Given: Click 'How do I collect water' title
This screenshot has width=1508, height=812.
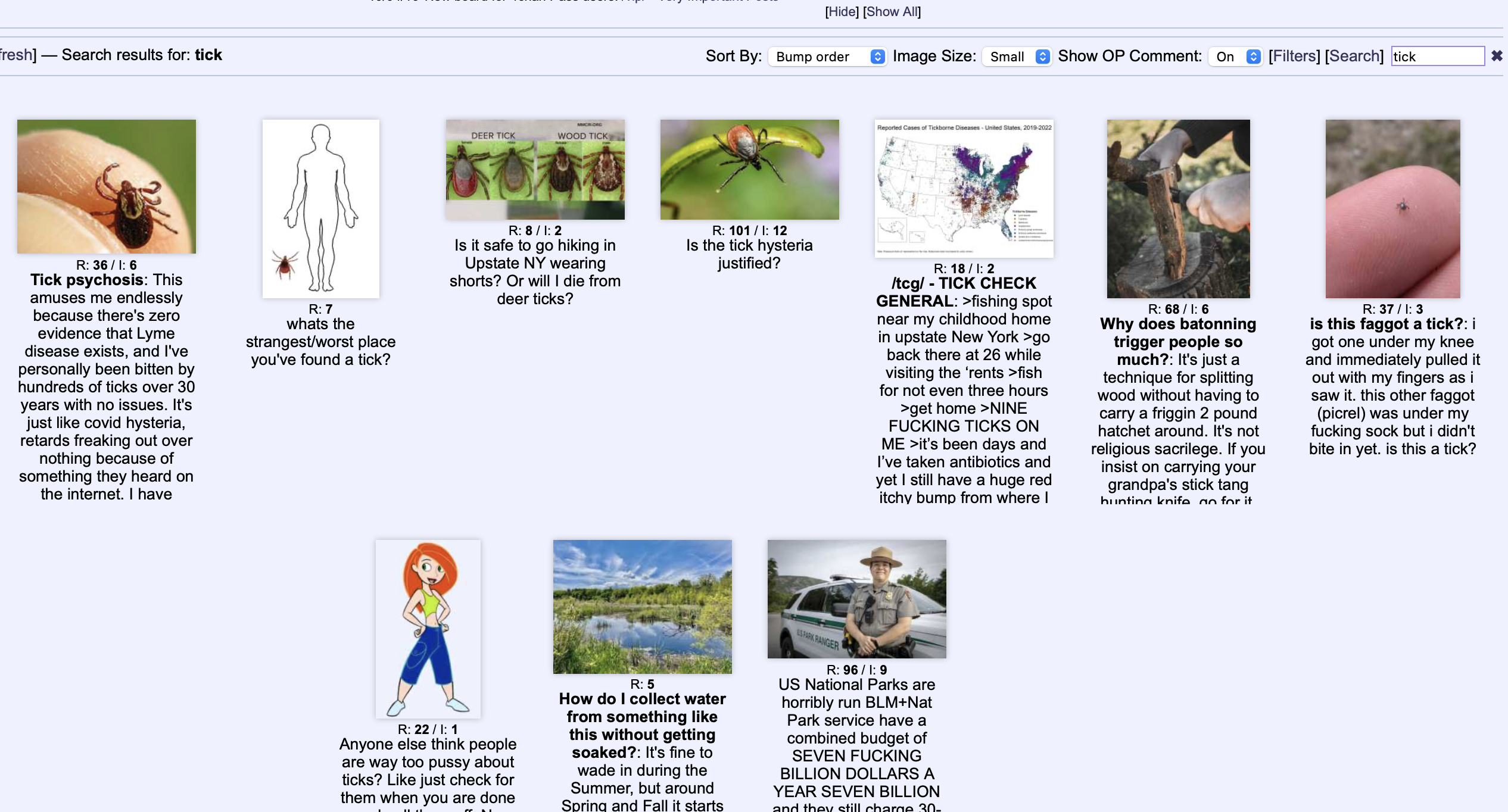Looking at the screenshot, I should pos(643,699).
